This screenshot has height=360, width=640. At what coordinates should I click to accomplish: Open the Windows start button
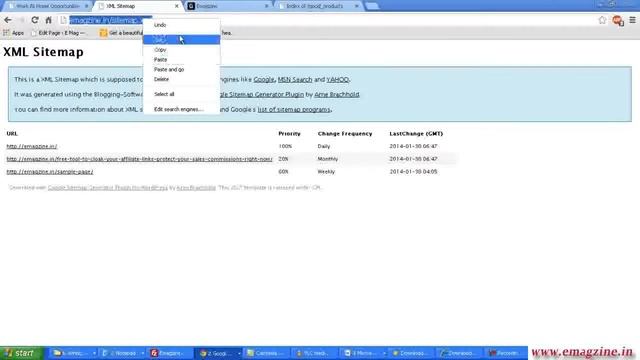21,353
